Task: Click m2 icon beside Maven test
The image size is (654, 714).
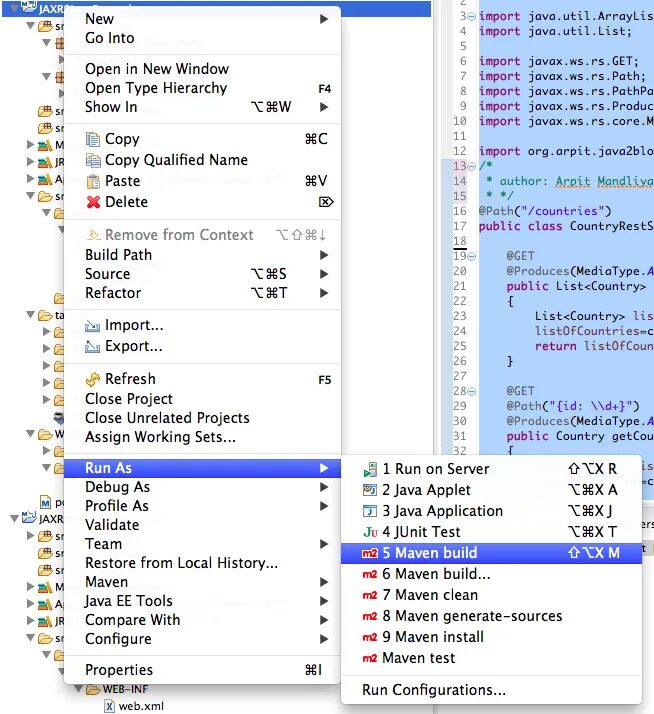Action: tap(370, 658)
